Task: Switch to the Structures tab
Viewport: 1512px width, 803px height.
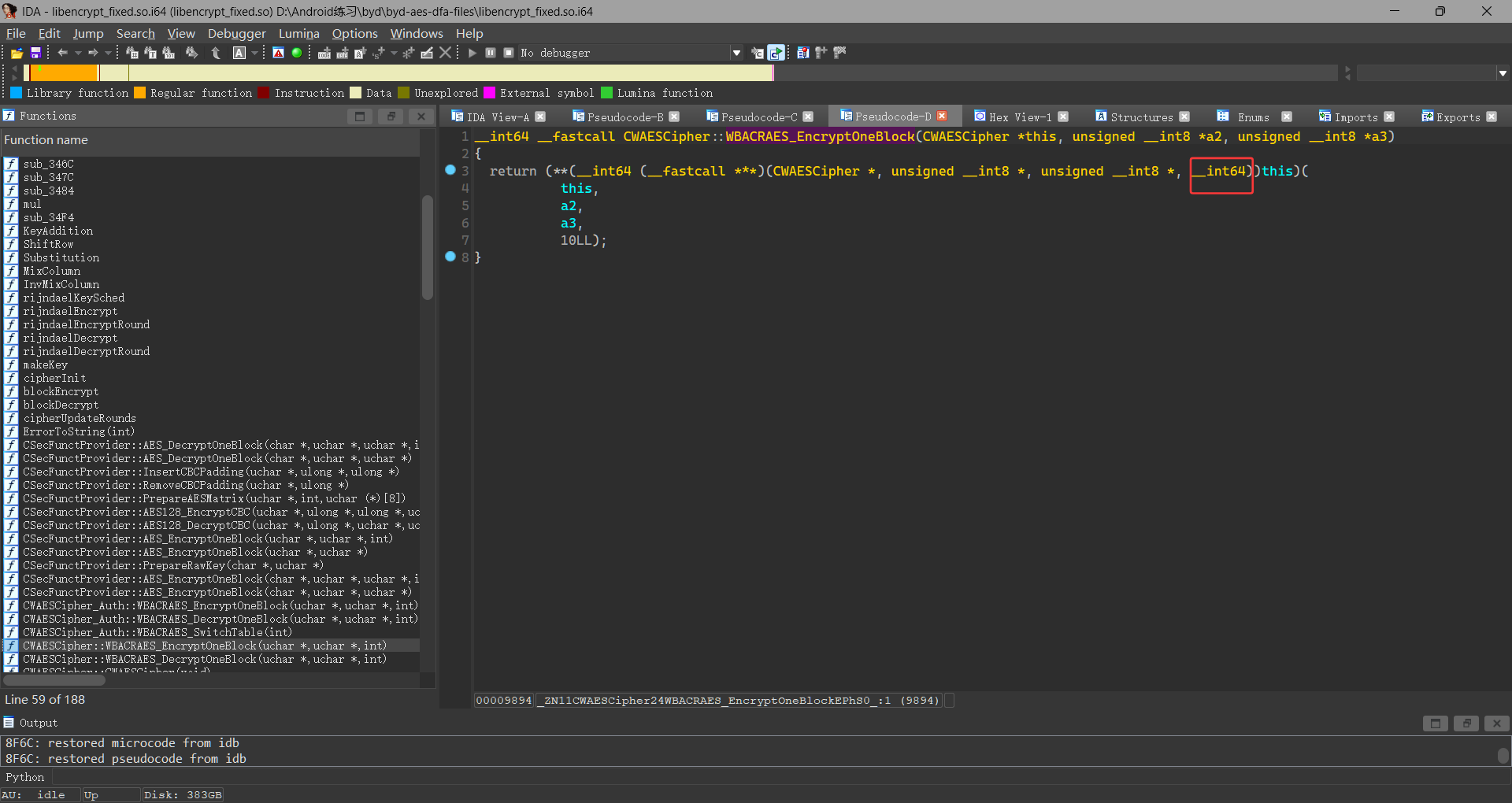Action: (1141, 117)
